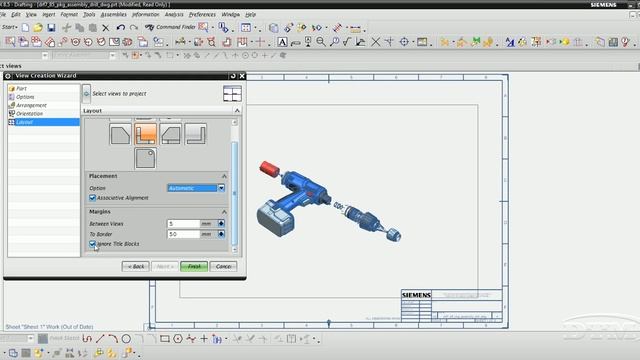Click the New file icon
The height and width of the screenshot is (360, 640).
click(25, 27)
